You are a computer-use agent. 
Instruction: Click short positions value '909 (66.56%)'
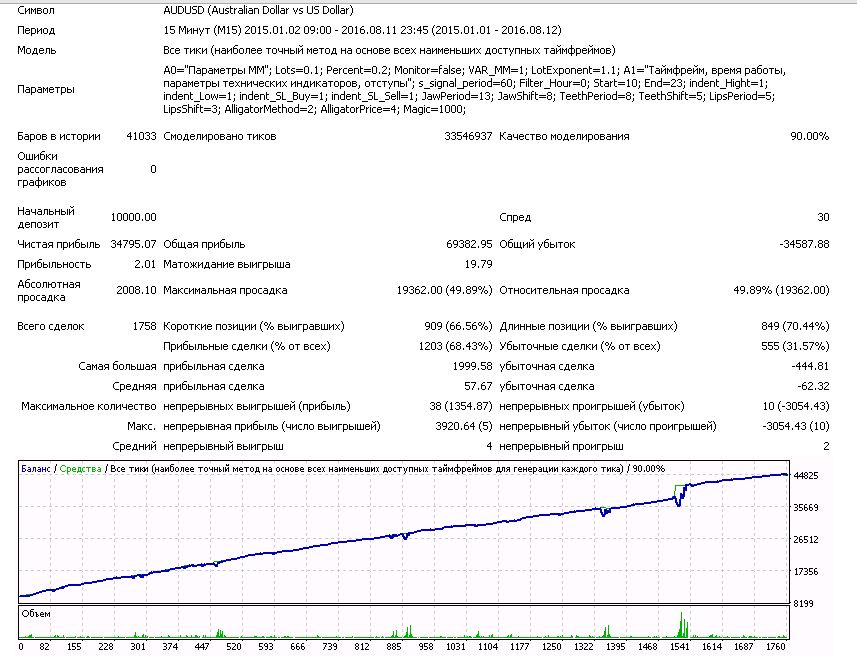click(458, 326)
